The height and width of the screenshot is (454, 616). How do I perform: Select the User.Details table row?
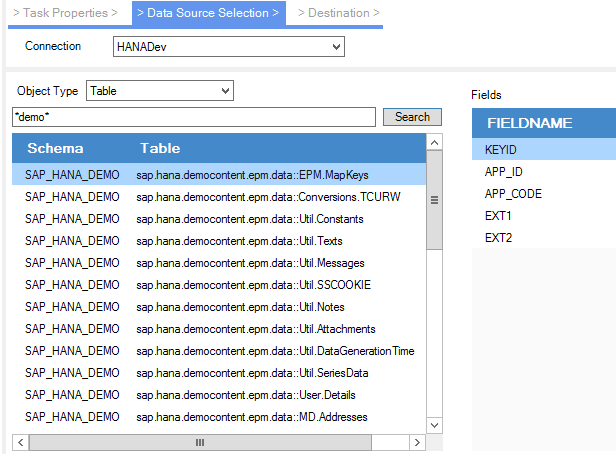click(x=219, y=395)
